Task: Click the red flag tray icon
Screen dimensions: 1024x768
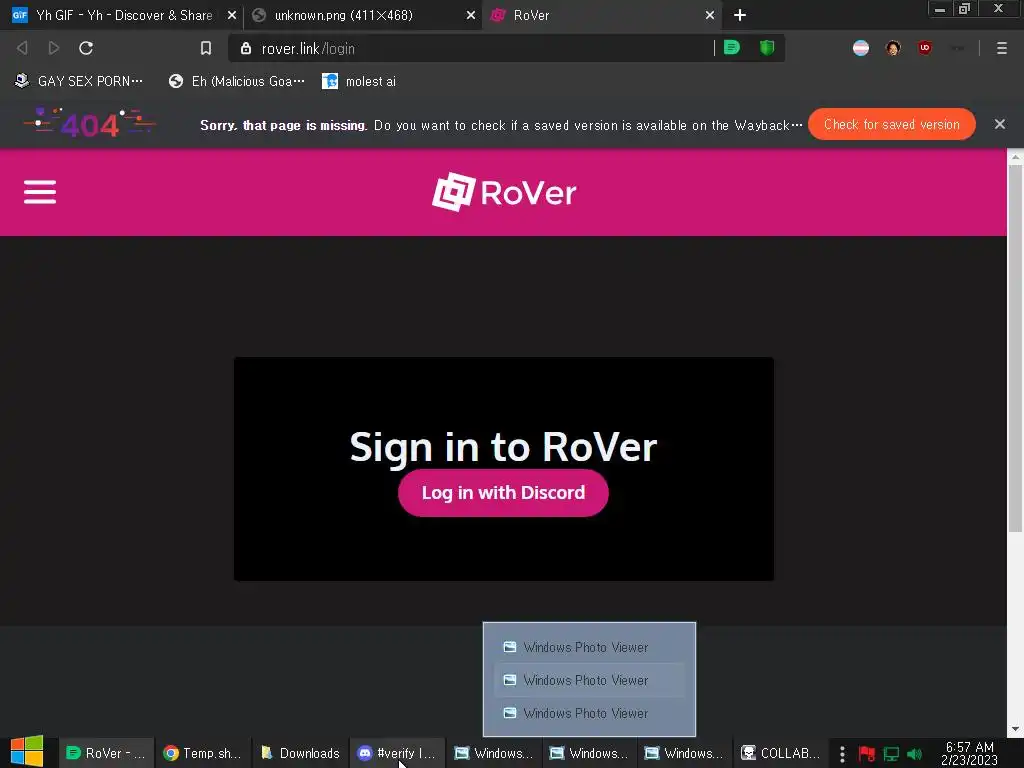Action: coord(867,754)
